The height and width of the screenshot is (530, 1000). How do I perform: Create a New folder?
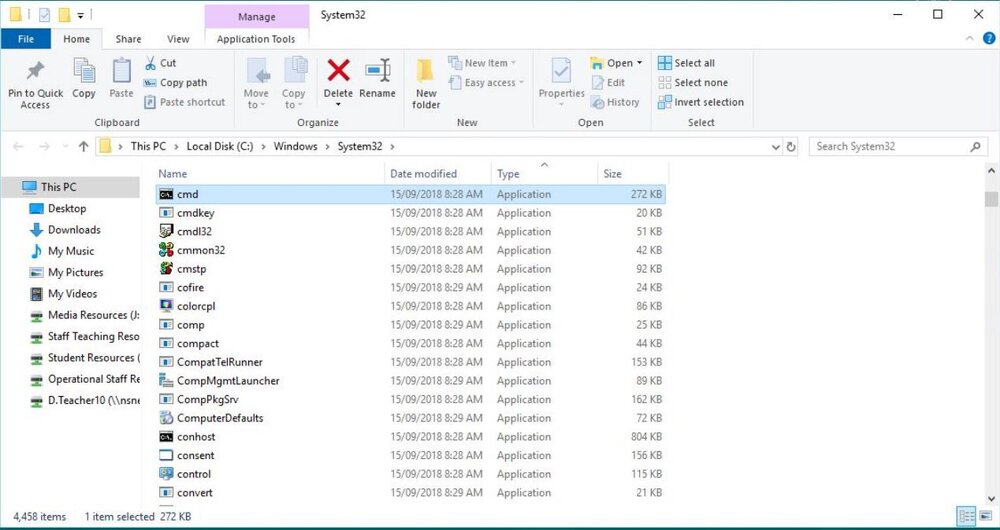(x=425, y=84)
